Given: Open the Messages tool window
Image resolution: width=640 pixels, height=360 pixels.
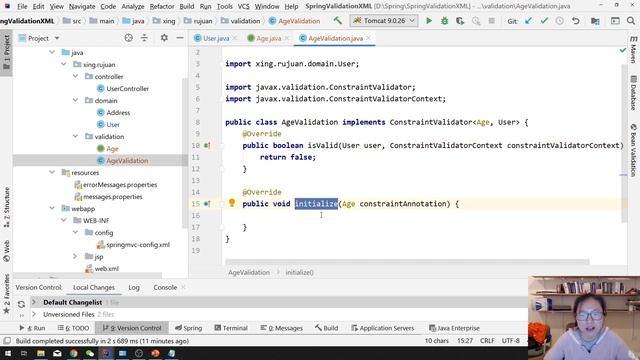Looking at the screenshot, I should [x=281, y=328].
